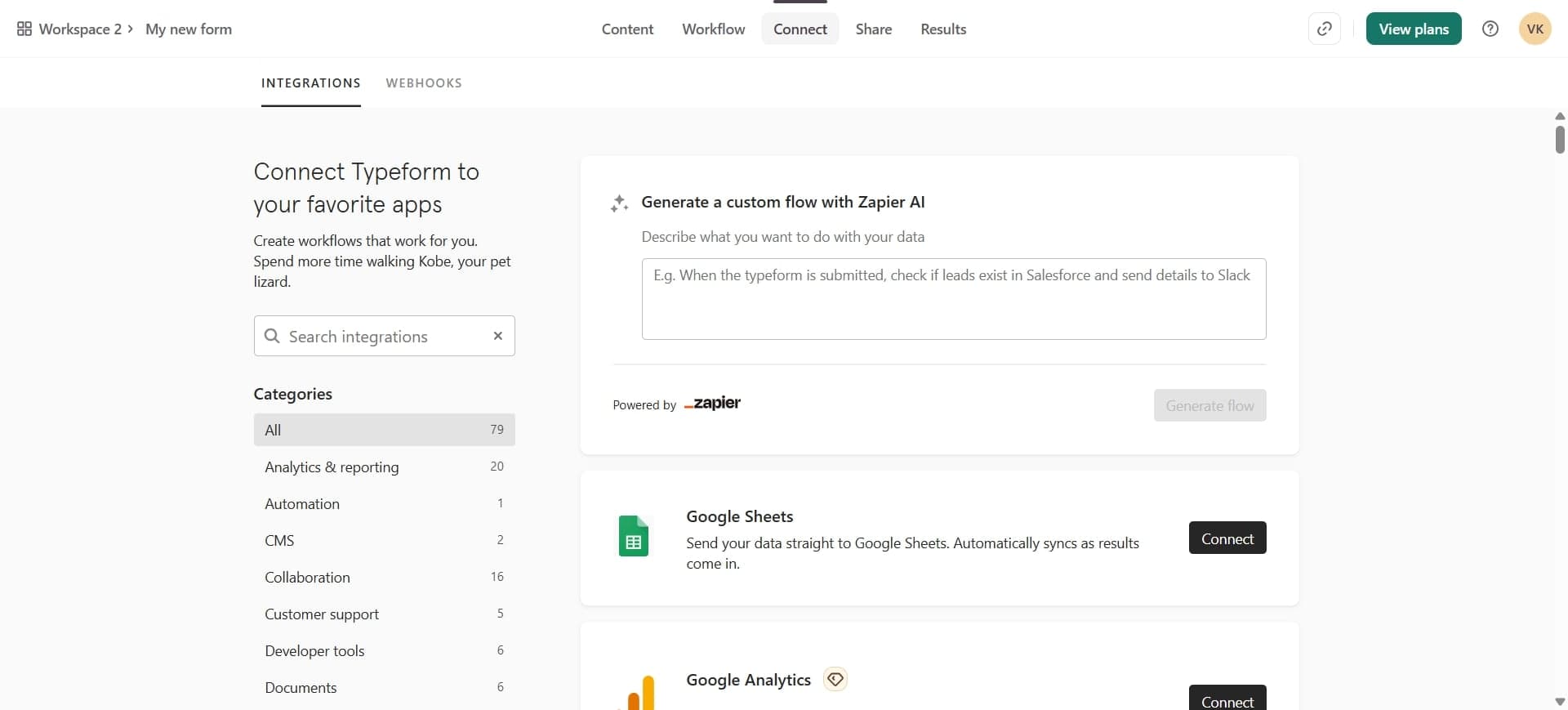Click the search magnifier icon
This screenshot has width=1568, height=710.
coord(272,336)
